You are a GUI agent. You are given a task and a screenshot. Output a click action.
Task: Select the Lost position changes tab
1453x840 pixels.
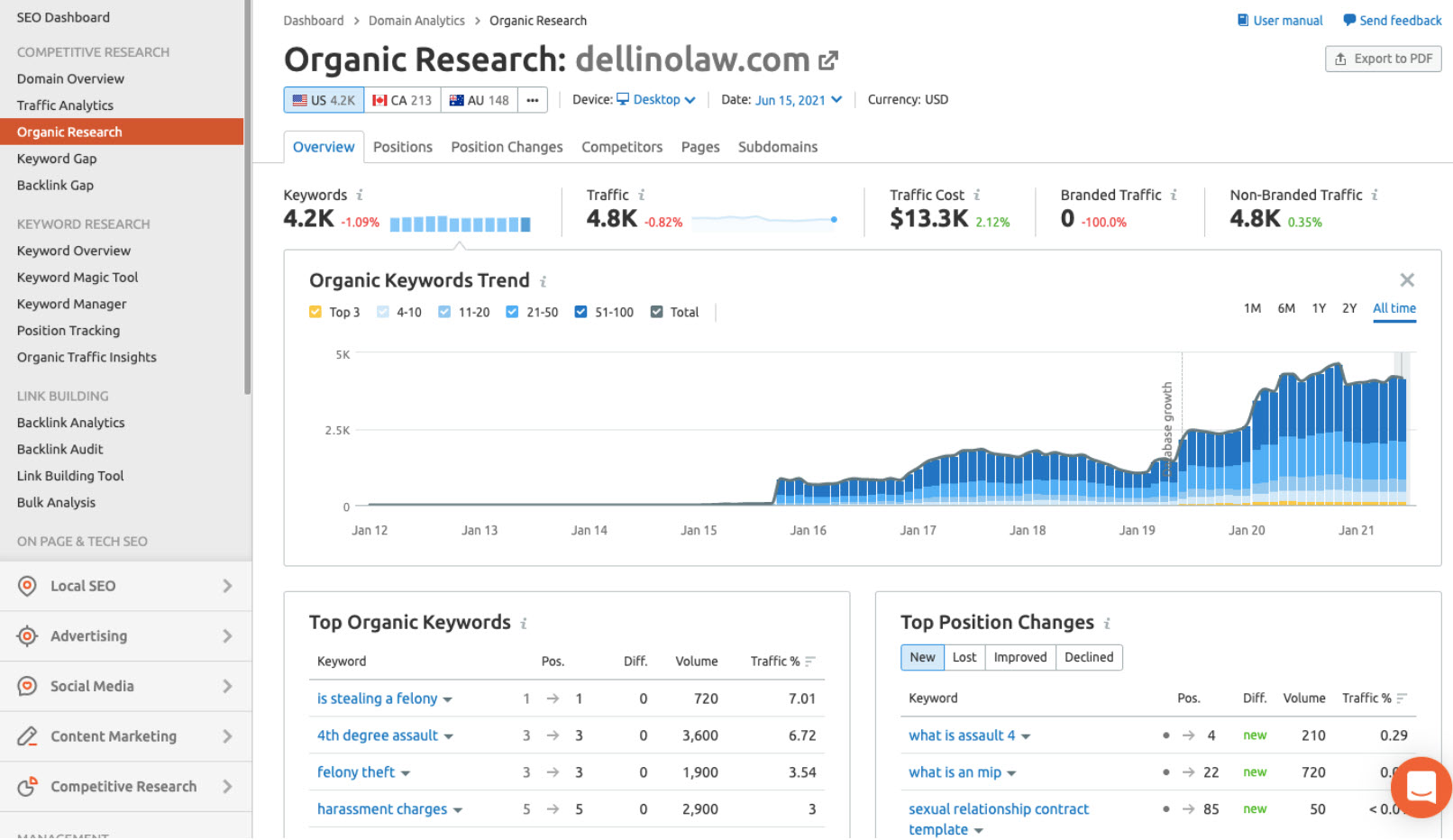click(x=964, y=657)
